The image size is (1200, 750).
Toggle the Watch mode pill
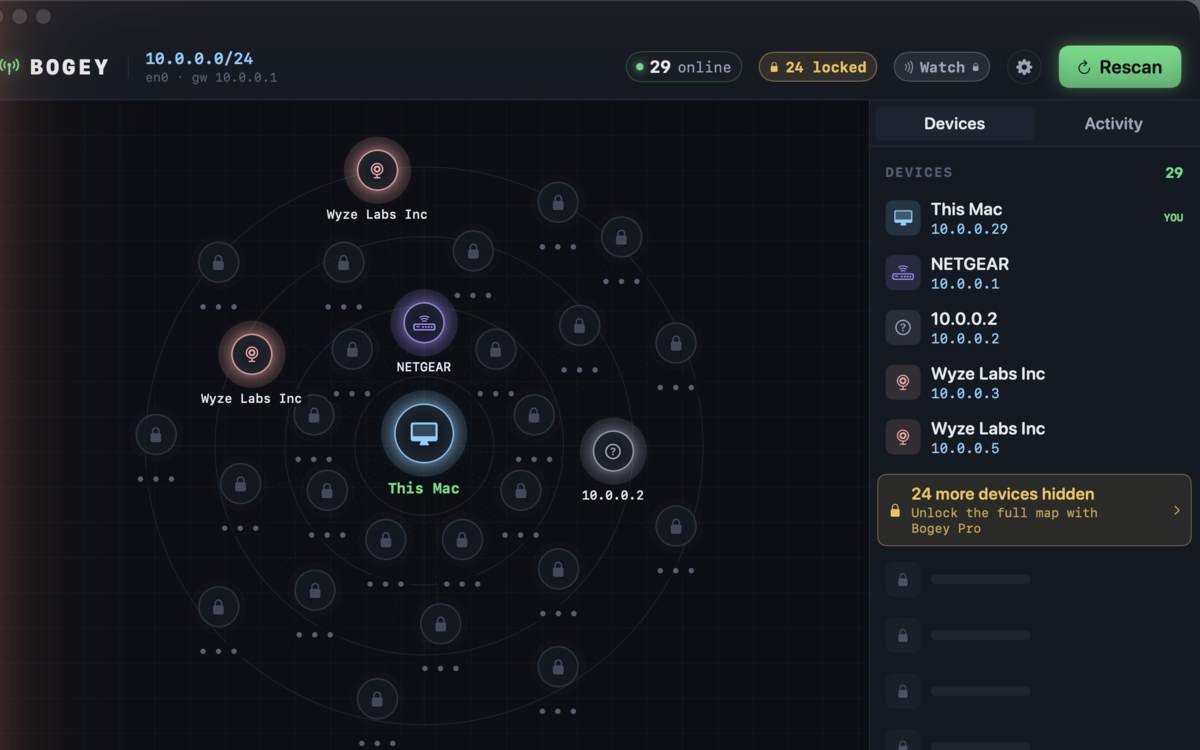[941, 67]
